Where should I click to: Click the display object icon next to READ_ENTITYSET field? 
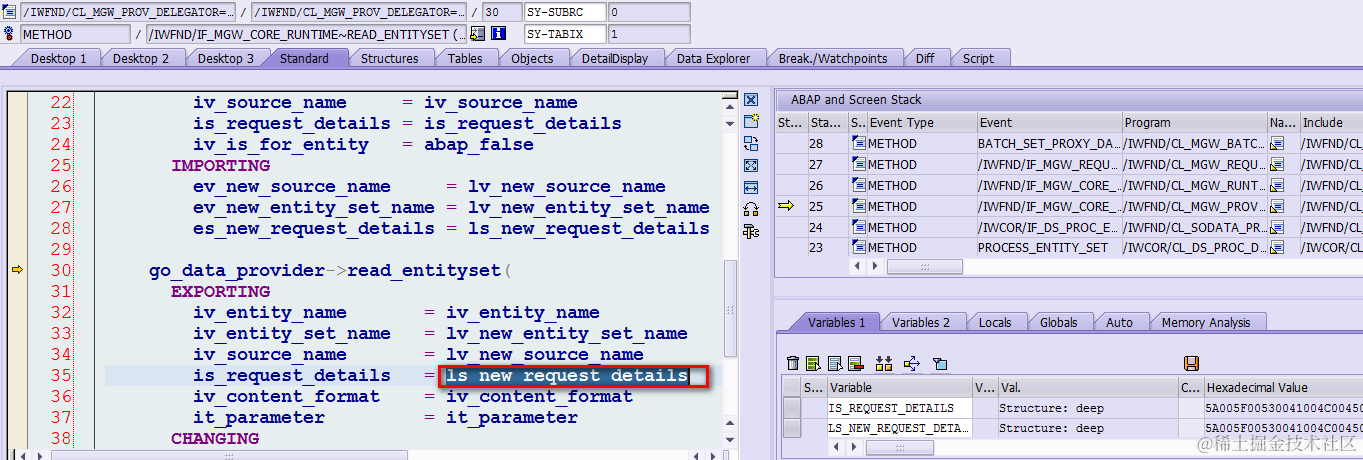(478, 33)
